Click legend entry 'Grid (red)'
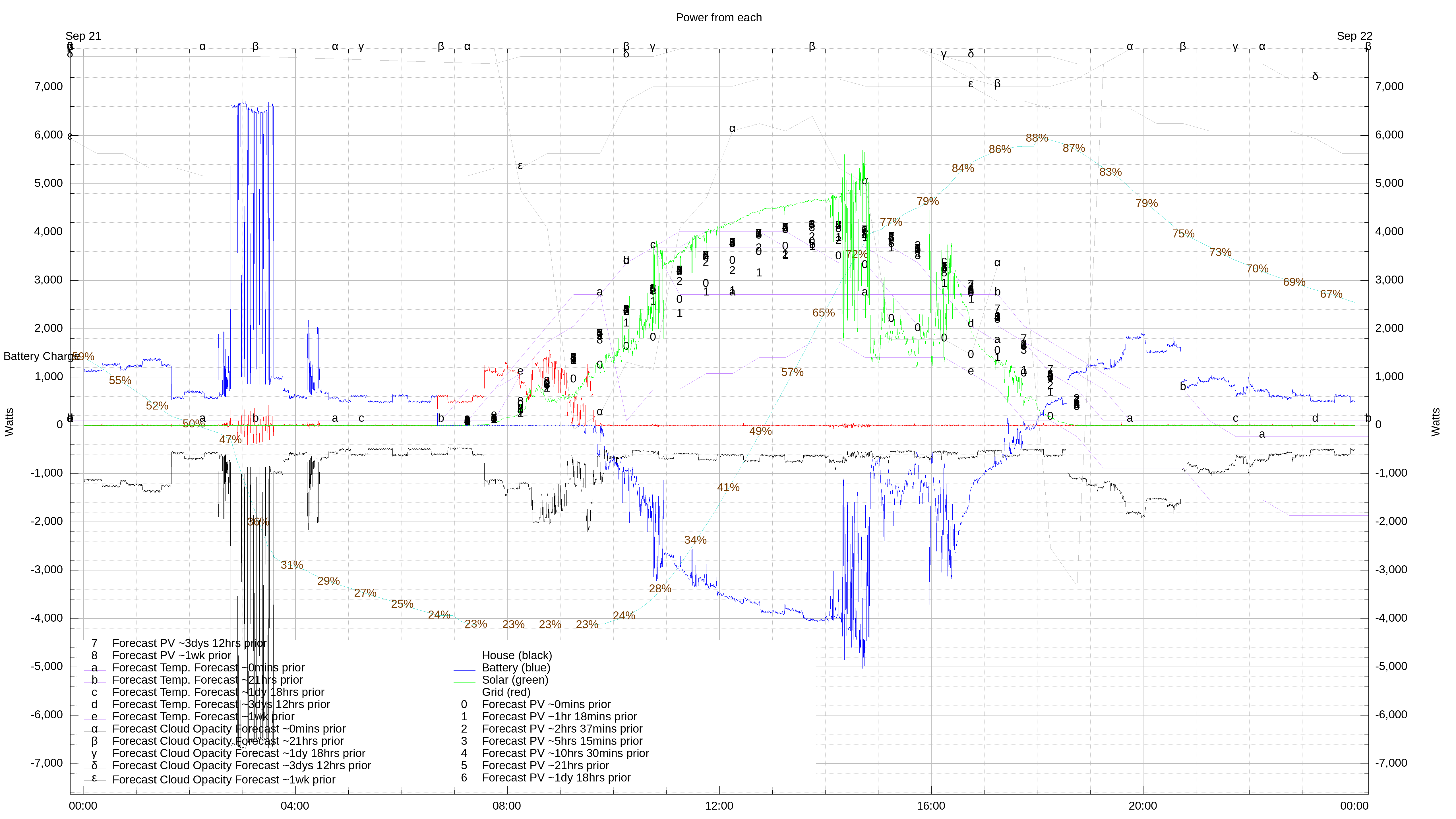Image resolution: width=1456 pixels, height=819 pixels. coord(506,692)
